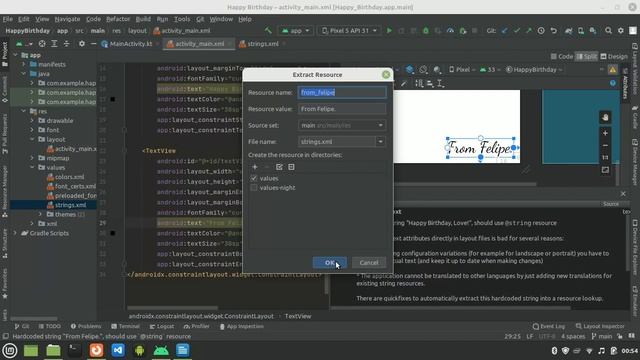Open the Logcat tool window
Image resolution: width=640 pixels, height=360 pixels.
pyautogui.click(x=162, y=327)
